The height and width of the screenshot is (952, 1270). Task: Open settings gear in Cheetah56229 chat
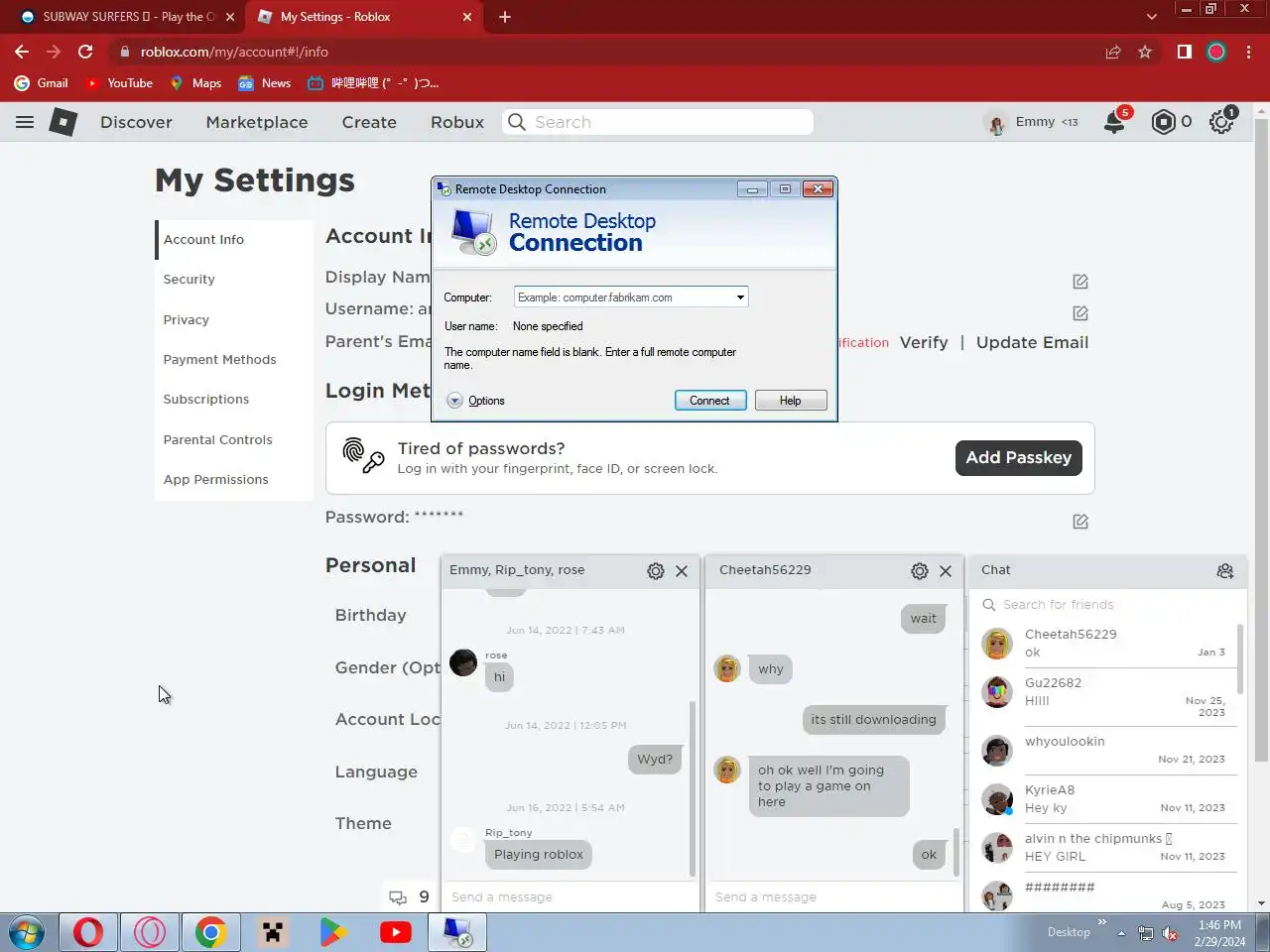919,571
